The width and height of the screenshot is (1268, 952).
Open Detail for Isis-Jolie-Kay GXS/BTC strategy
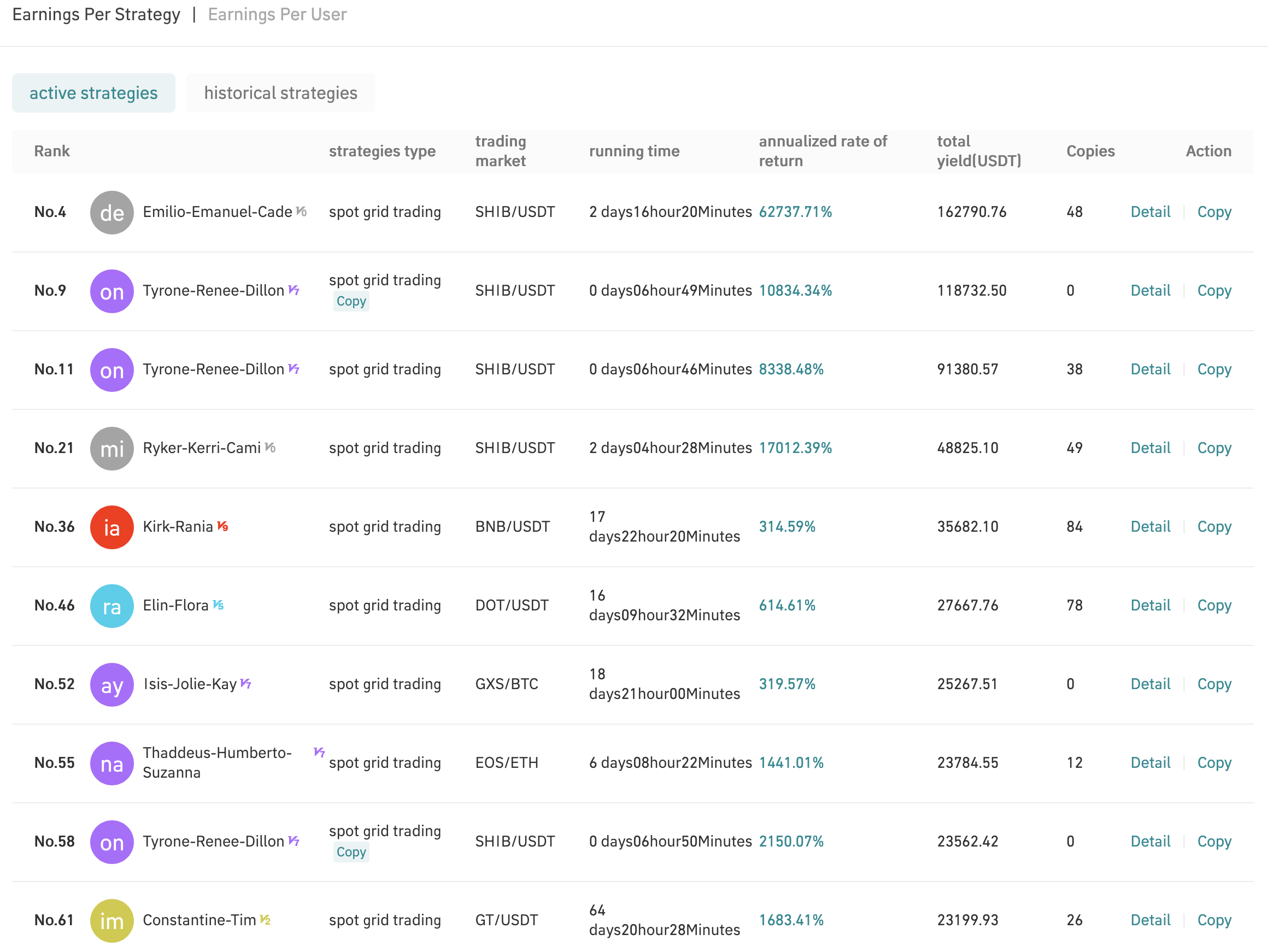point(1150,684)
